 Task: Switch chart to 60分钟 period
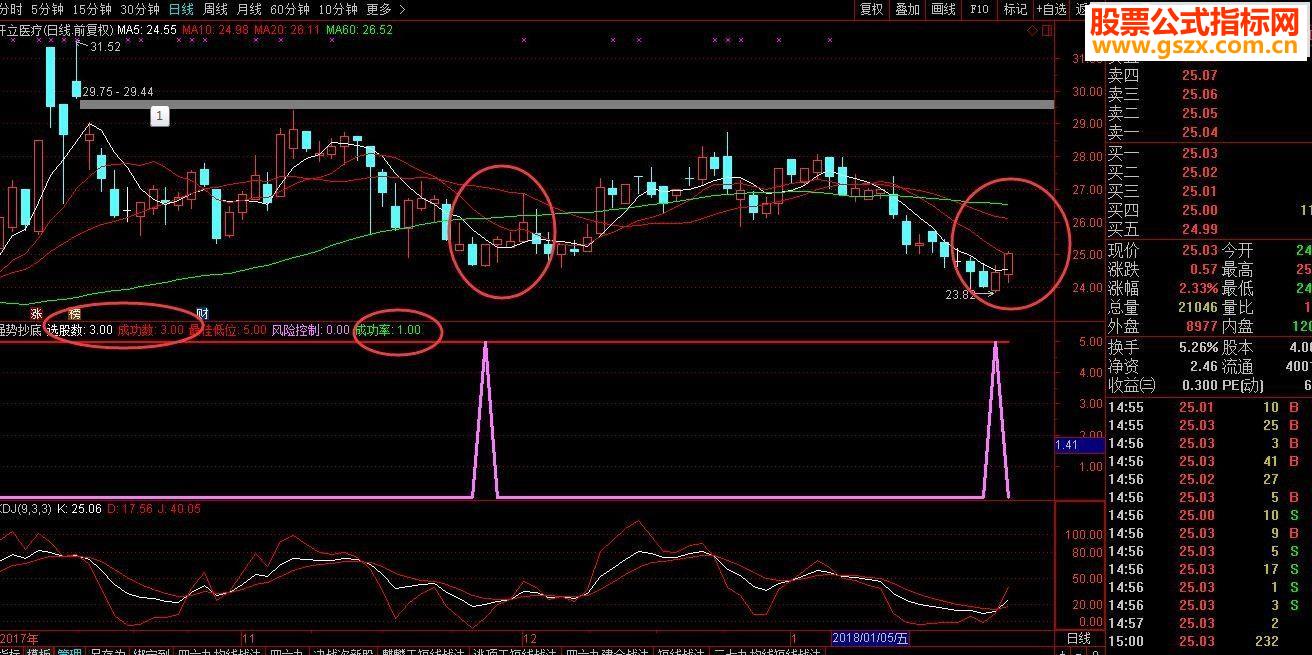290,9
